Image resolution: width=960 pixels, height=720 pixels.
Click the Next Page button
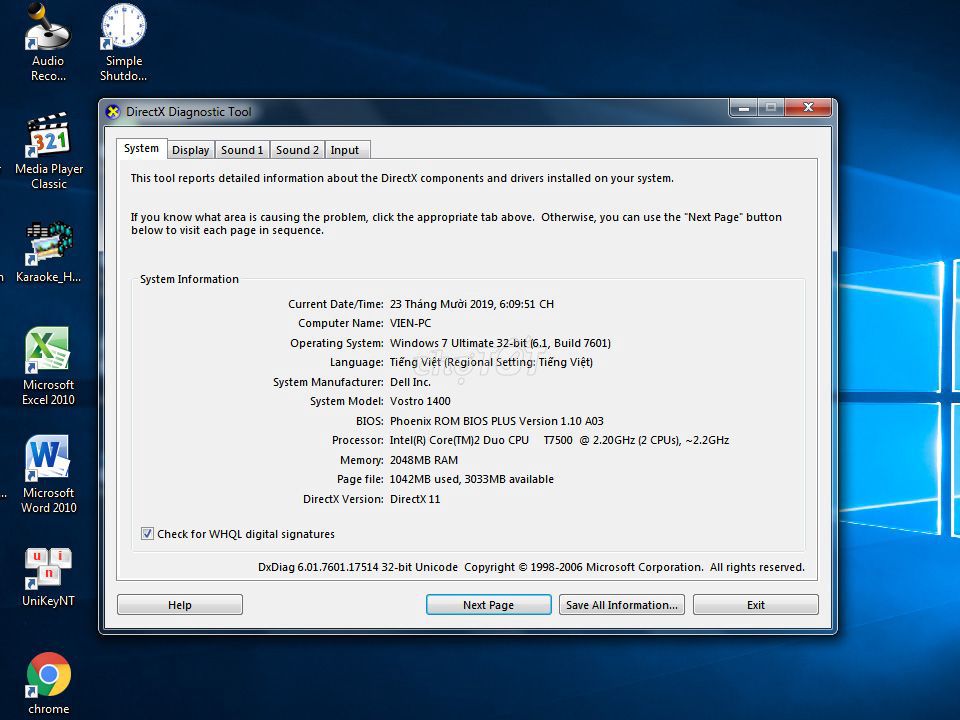489,605
